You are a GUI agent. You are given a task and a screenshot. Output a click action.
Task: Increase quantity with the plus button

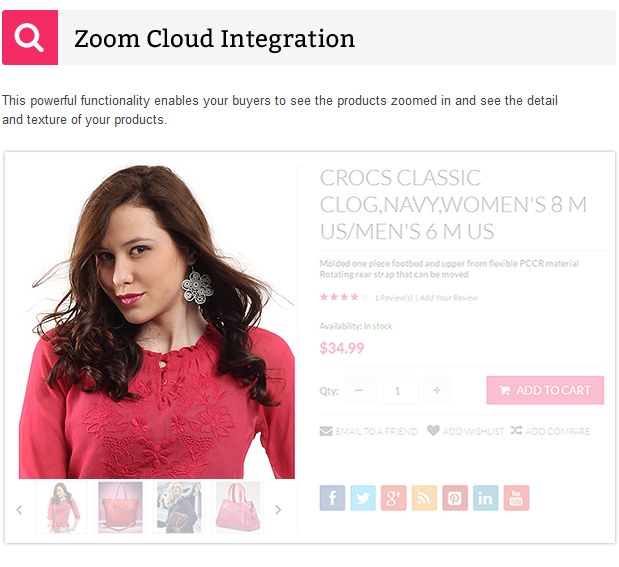point(437,390)
